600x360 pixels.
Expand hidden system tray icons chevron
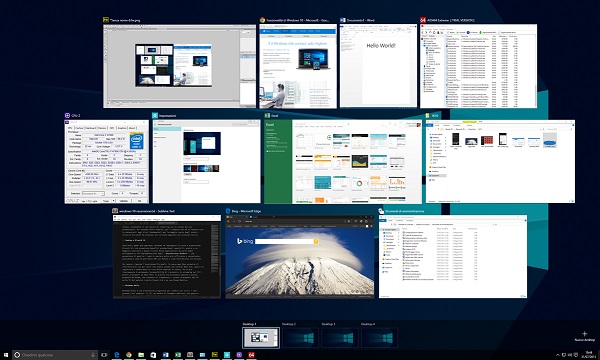(558, 355)
